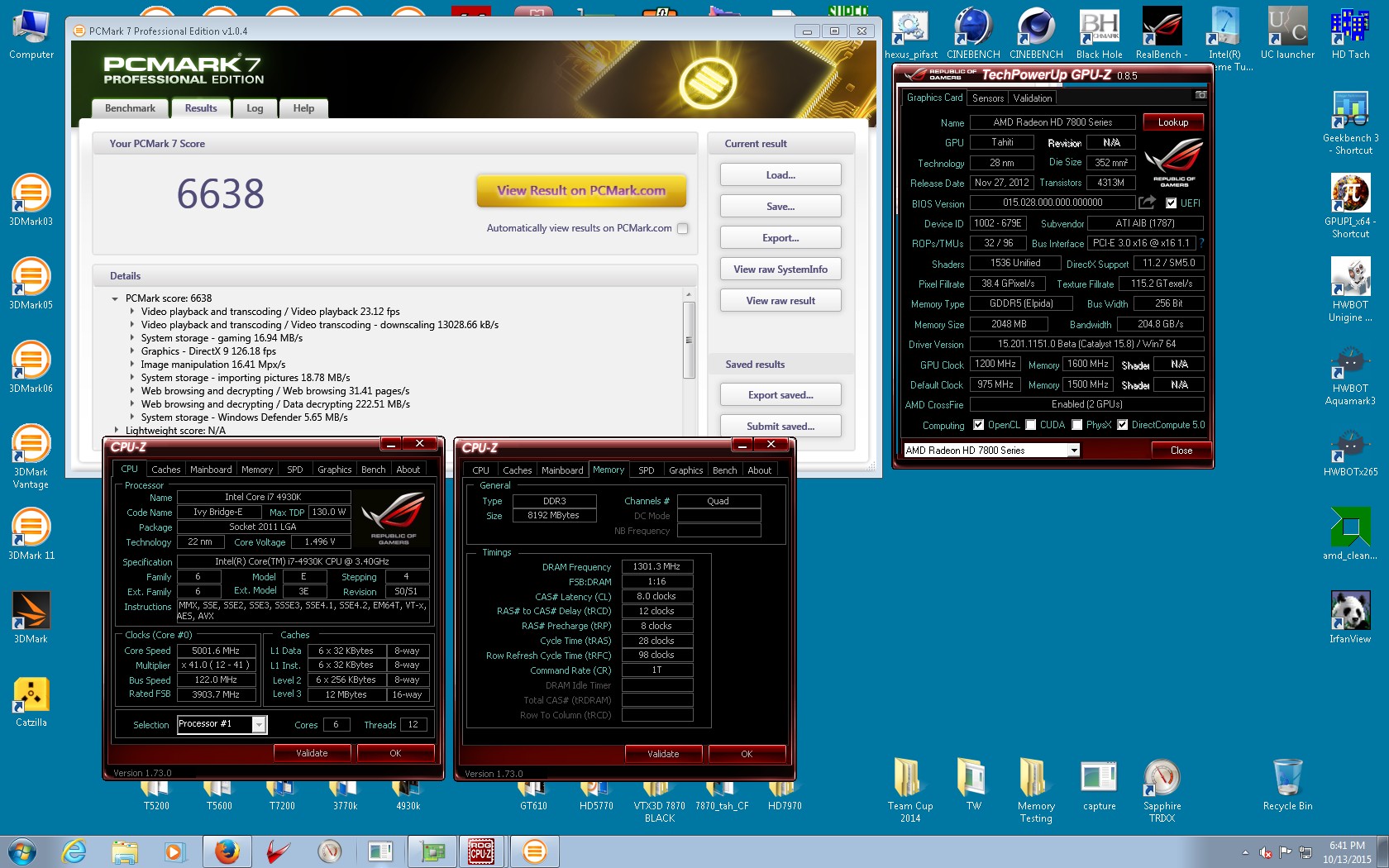Open the Catzilla desktop shortcut
1389x868 pixels.
[31, 702]
